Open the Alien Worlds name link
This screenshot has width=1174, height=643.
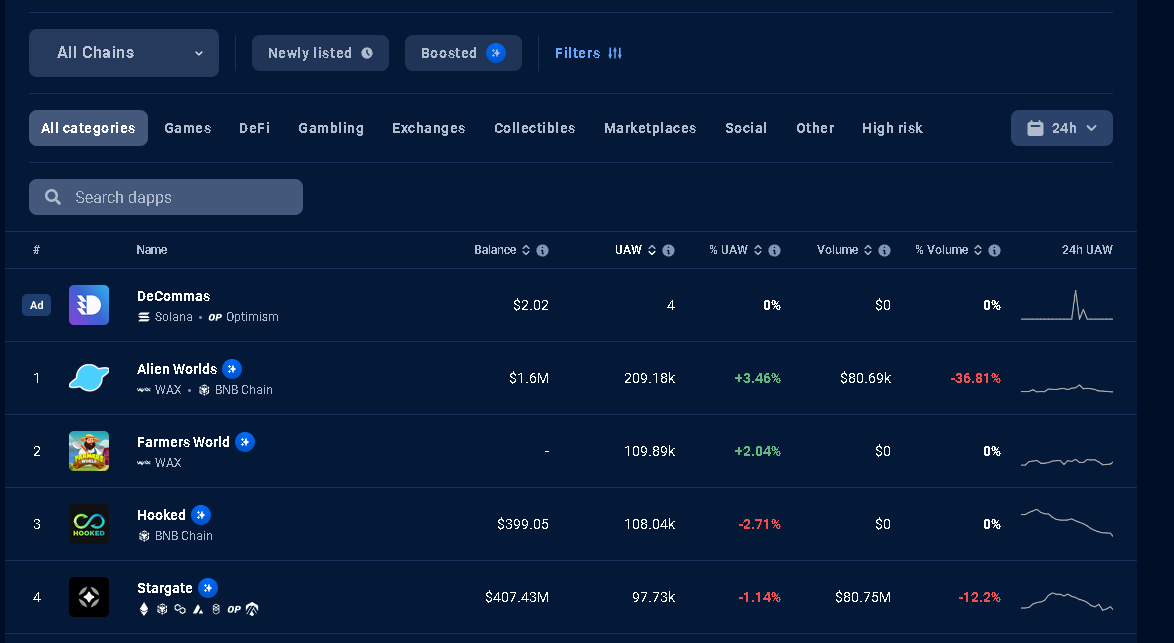(177, 369)
